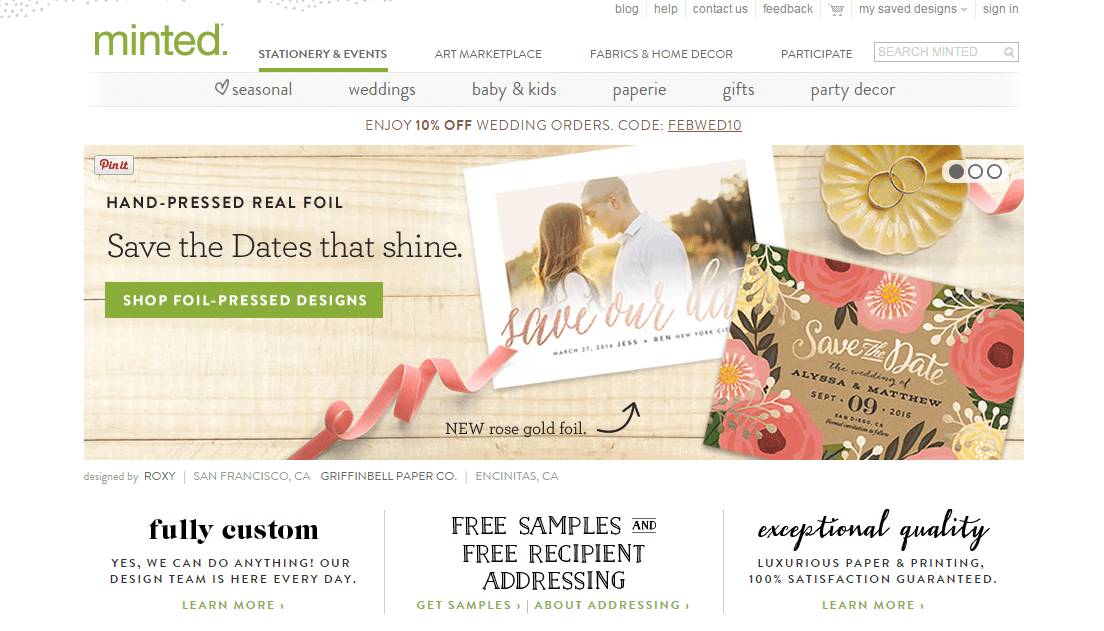Open the weddings submenu
This screenshot has height=631, width=1104.
pyautogui.click(x=382, y=90)
